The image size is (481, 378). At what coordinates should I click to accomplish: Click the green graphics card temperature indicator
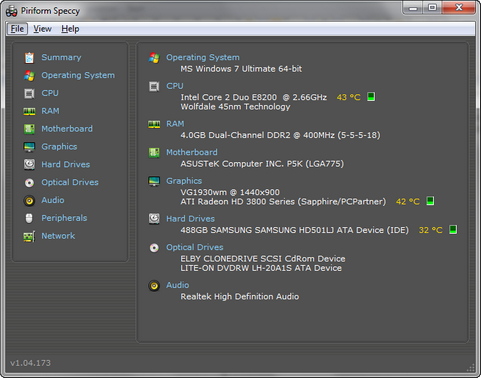[430, 201]
